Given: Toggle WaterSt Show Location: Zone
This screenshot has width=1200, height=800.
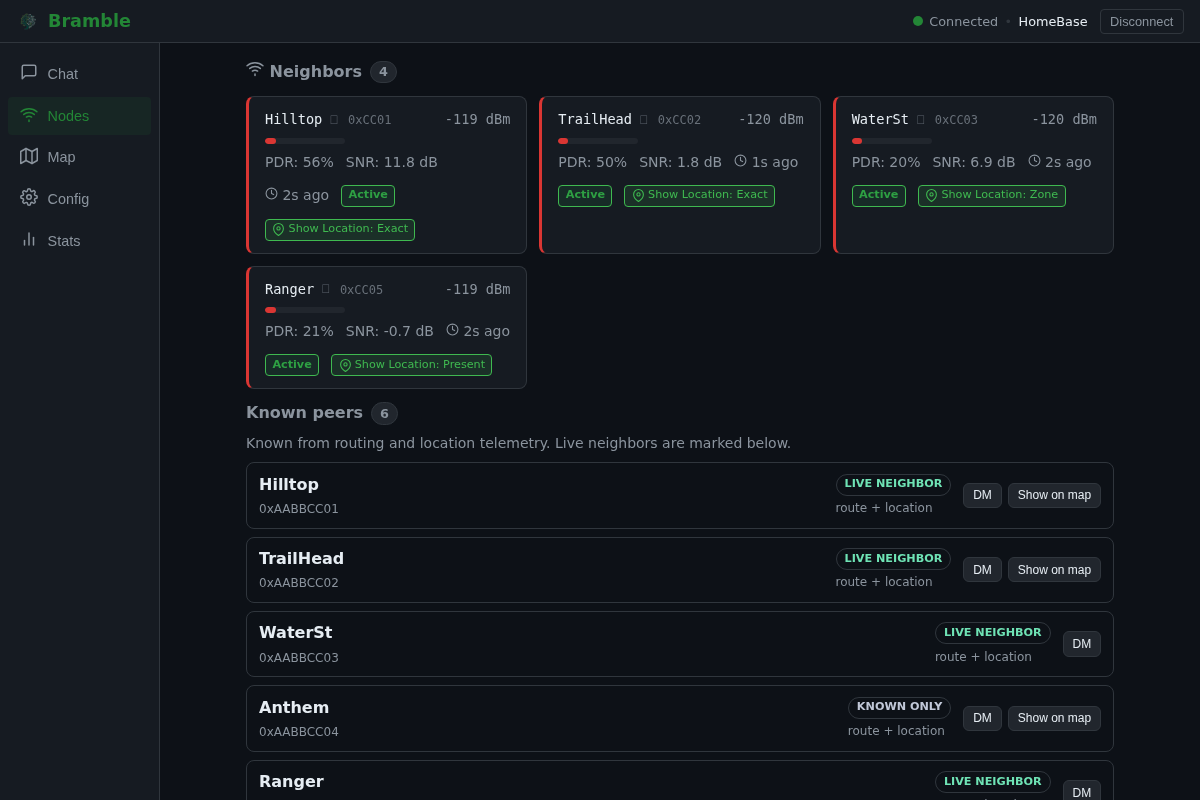Looking at the screenshot, I should 992,196.
